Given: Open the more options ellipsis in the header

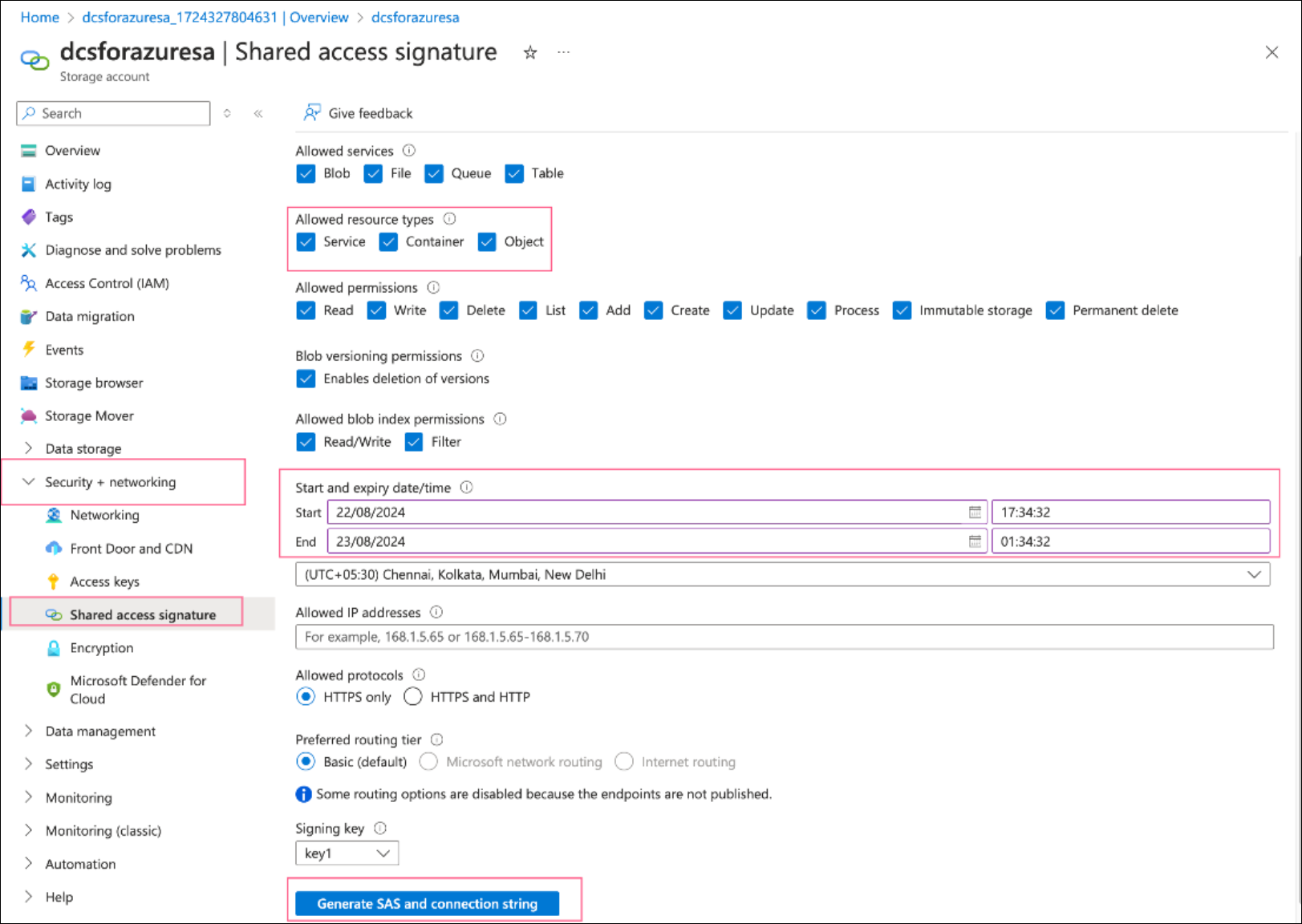Looking at the screenshot, I should coord(564,53).
